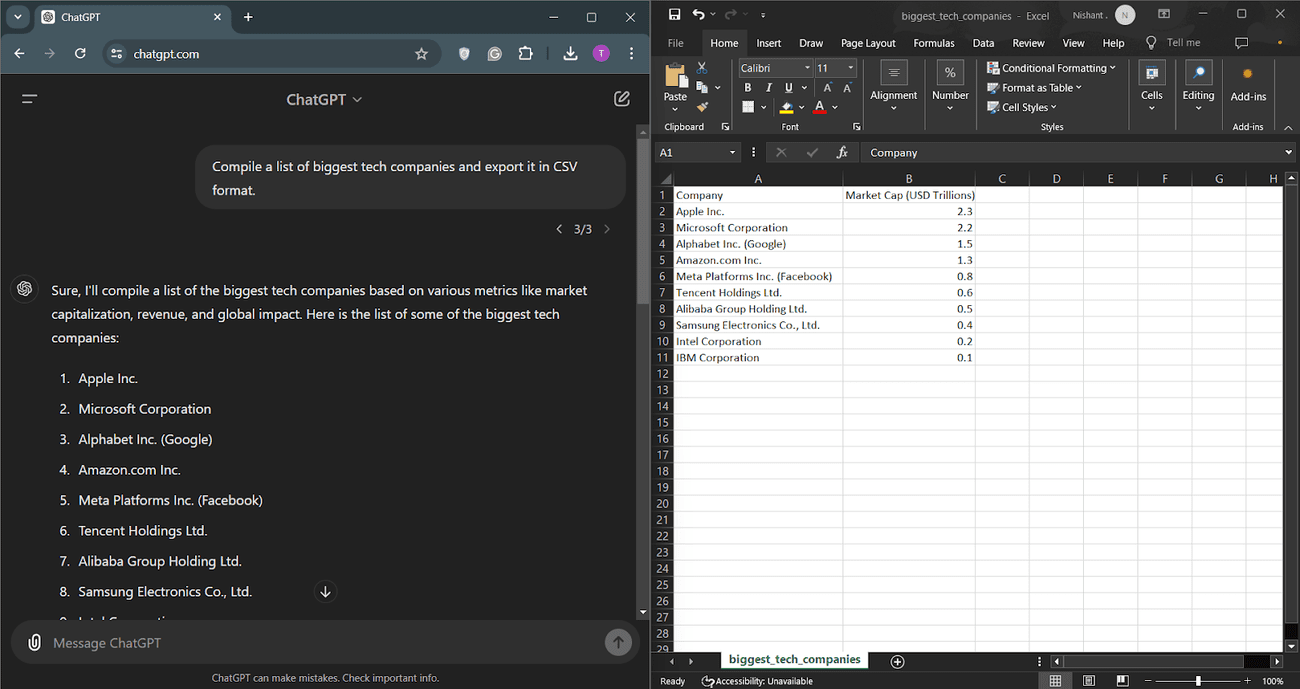The height and width of the screenshot is (689, 1300).
Task: Jump to bottom of ChatGPT conversation
Action: coord(325,592)
